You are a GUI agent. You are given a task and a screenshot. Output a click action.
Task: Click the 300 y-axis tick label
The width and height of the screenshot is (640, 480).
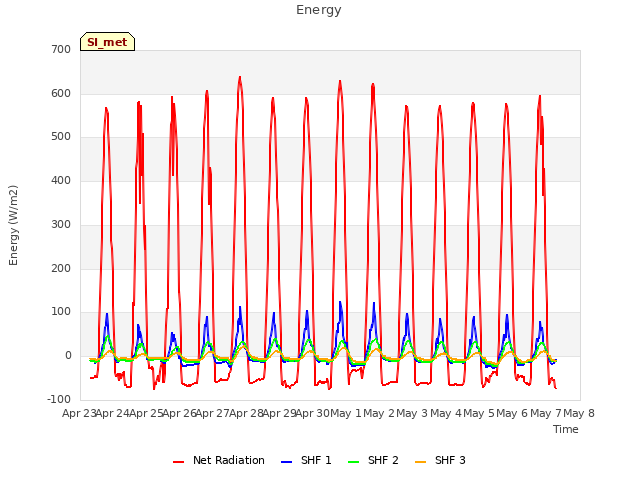(x=61, y=224)
